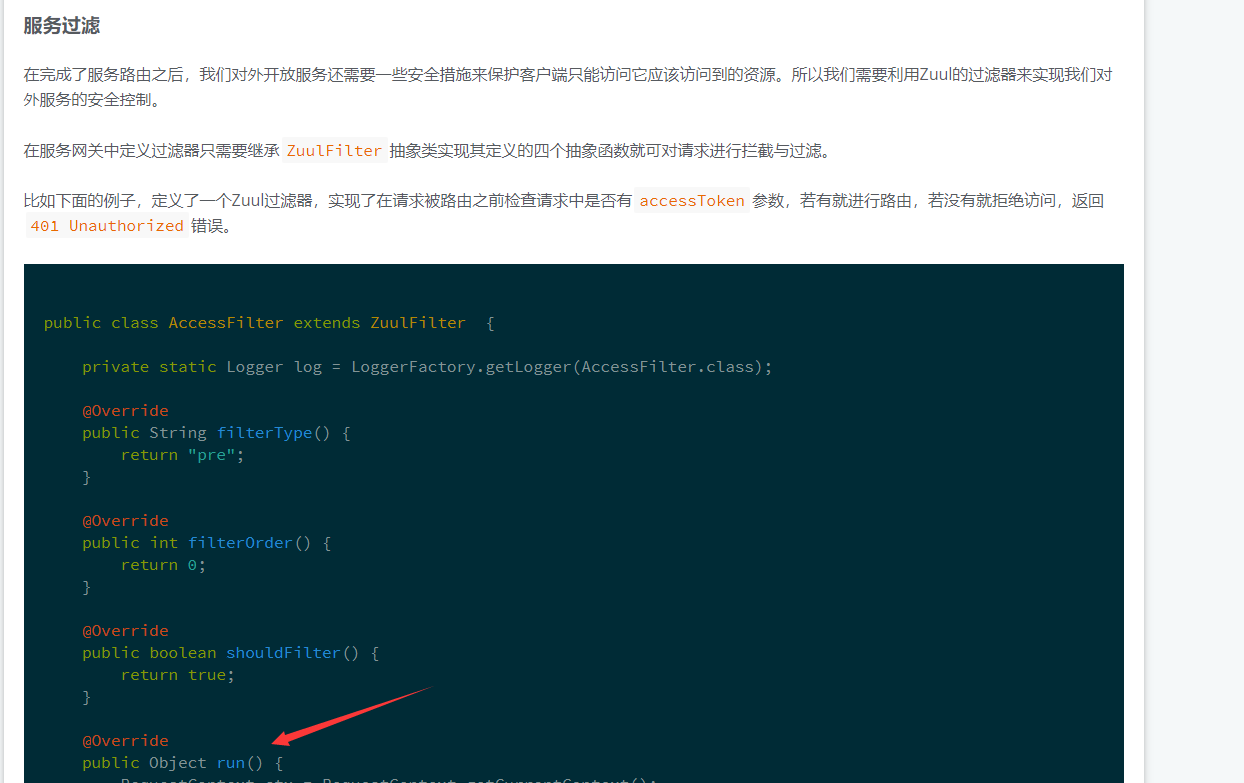Click the line 'public String filterType() {'
The height and width of the screenshot is (783, 1244).
pyautogui.click(x=216, y=433)
